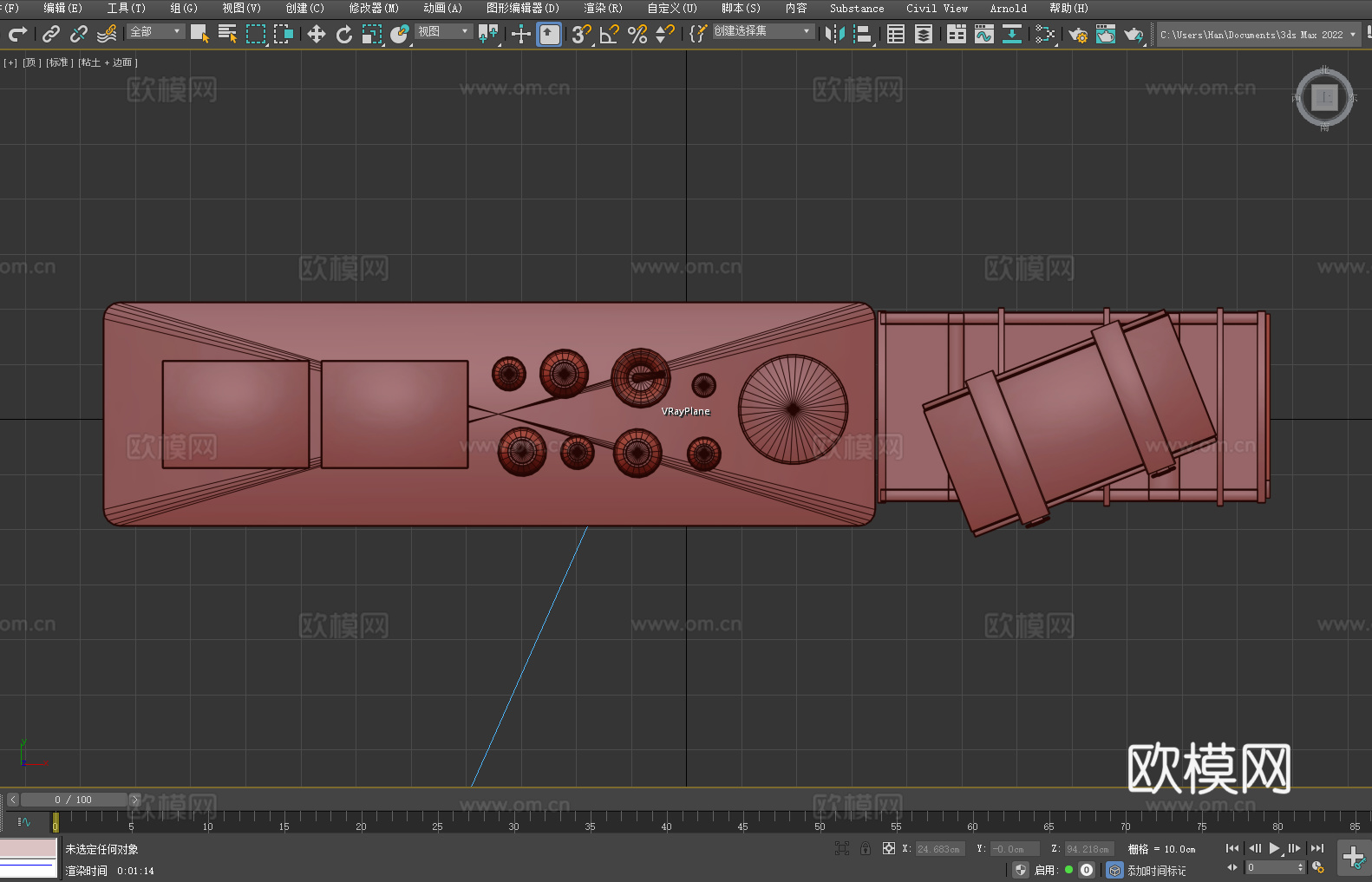Screen dimensions: 1372x882
Task: Step to next frame
Action: click(1294, 848)
